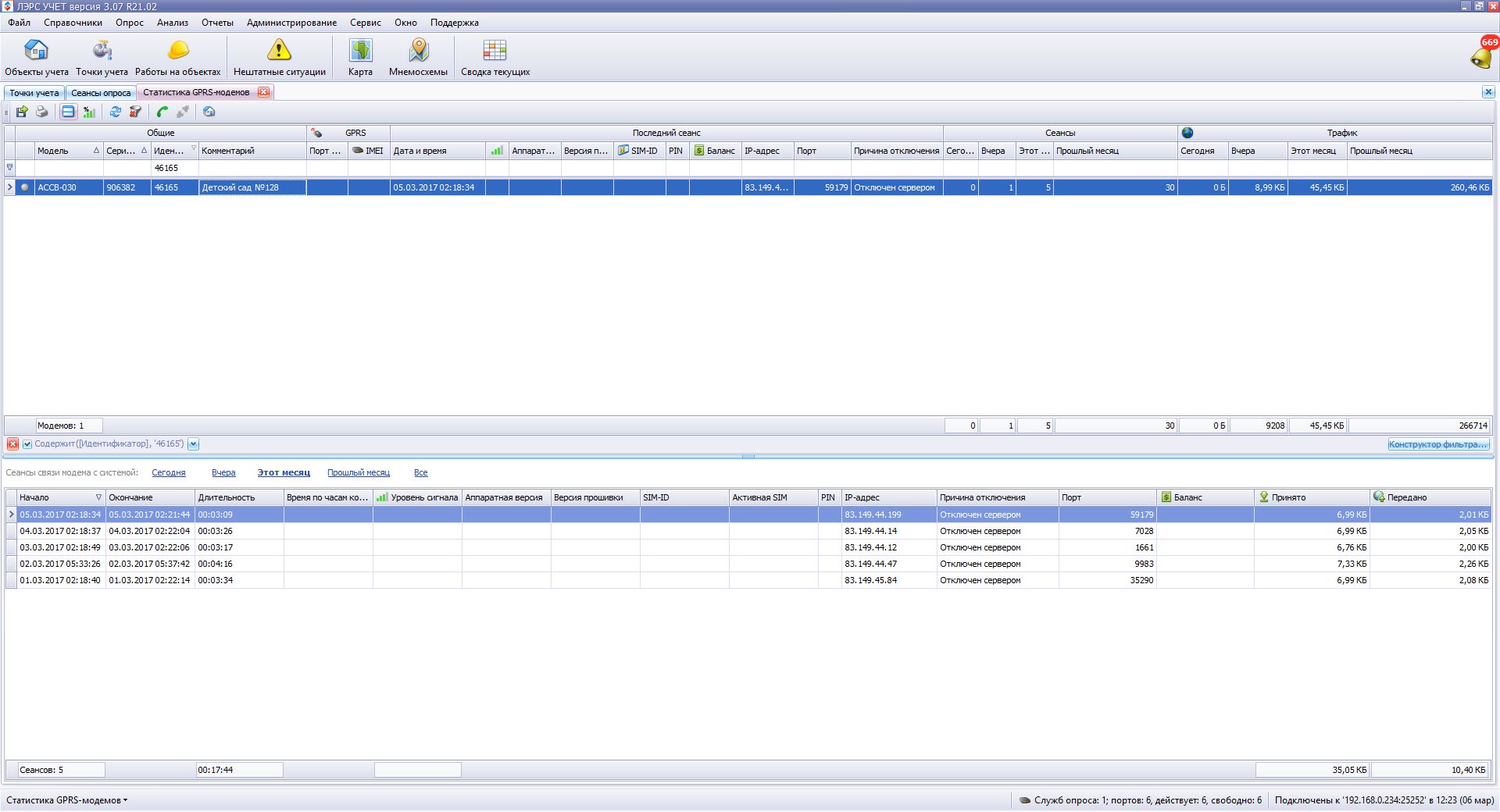The image size is (1500, 812).
Task: Show sessions for Вчера
Action: click(223, 472)
